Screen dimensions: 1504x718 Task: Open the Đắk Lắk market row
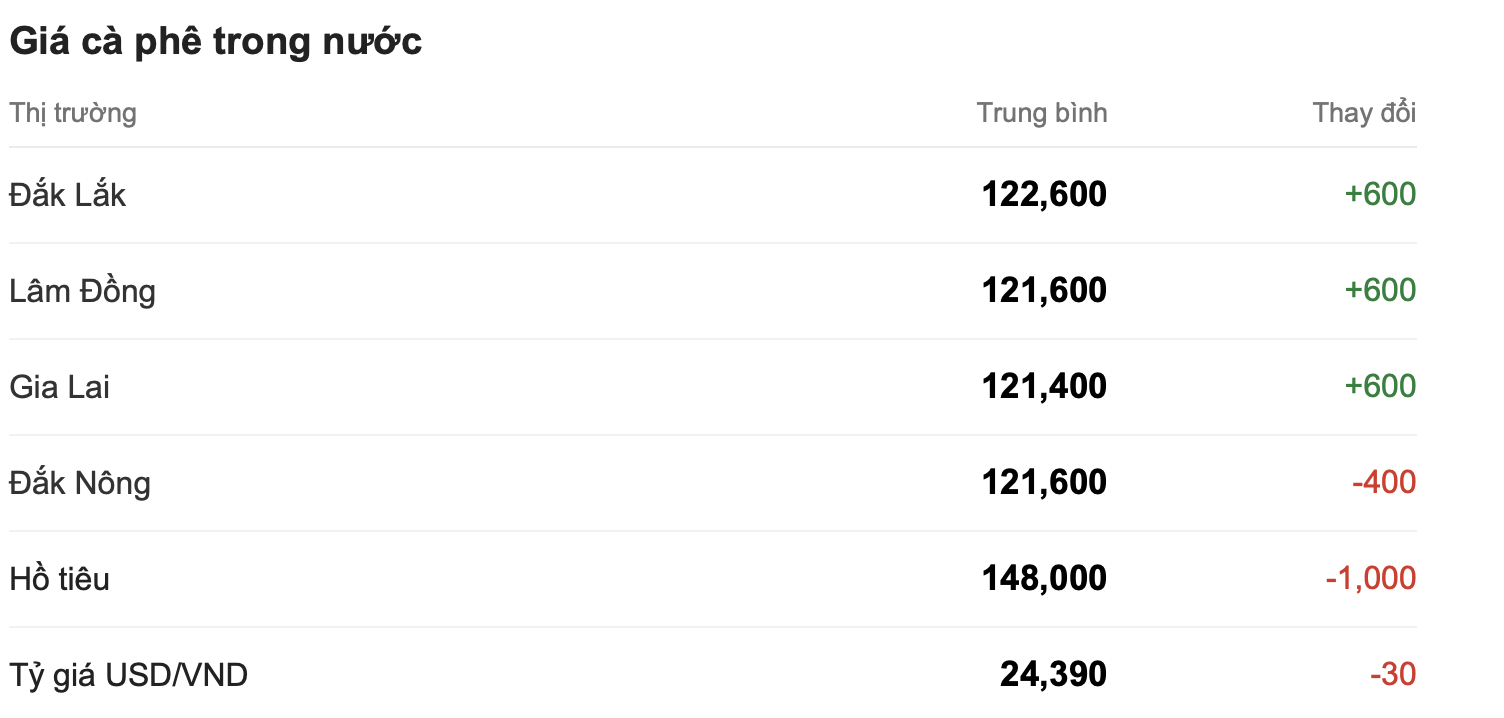tap(68, 194)
